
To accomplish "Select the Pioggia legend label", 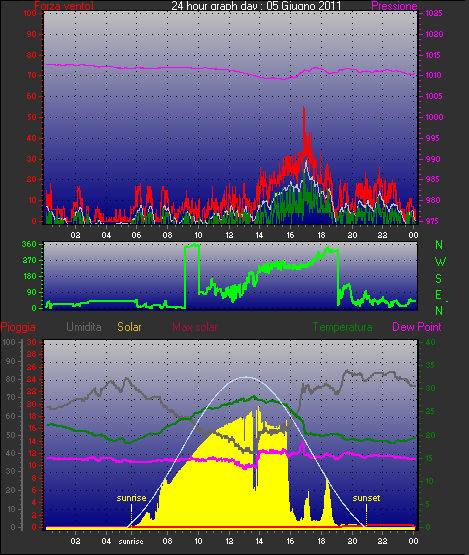I will pos(18,327).
